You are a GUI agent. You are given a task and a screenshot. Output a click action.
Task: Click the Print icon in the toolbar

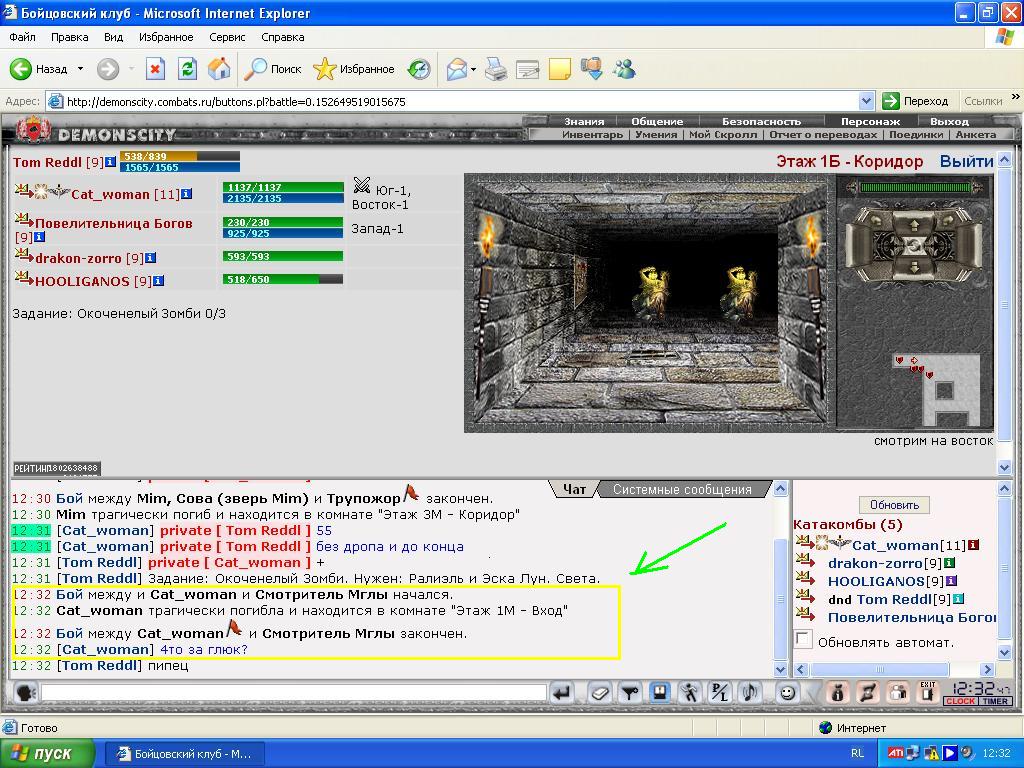tap(496, 69)
